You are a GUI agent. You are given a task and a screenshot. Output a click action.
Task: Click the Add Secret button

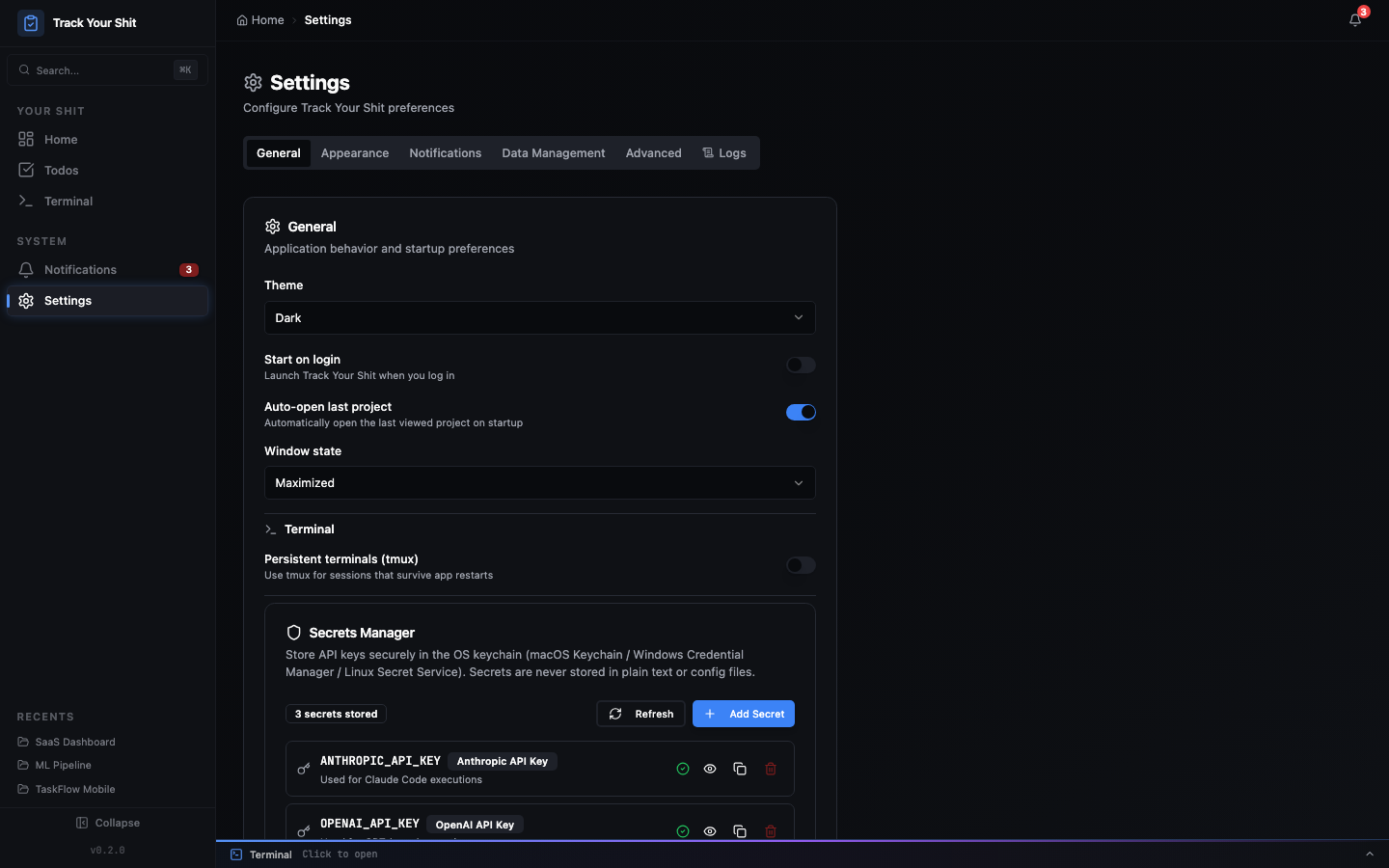pyautogui.click(x=743, y=714)
